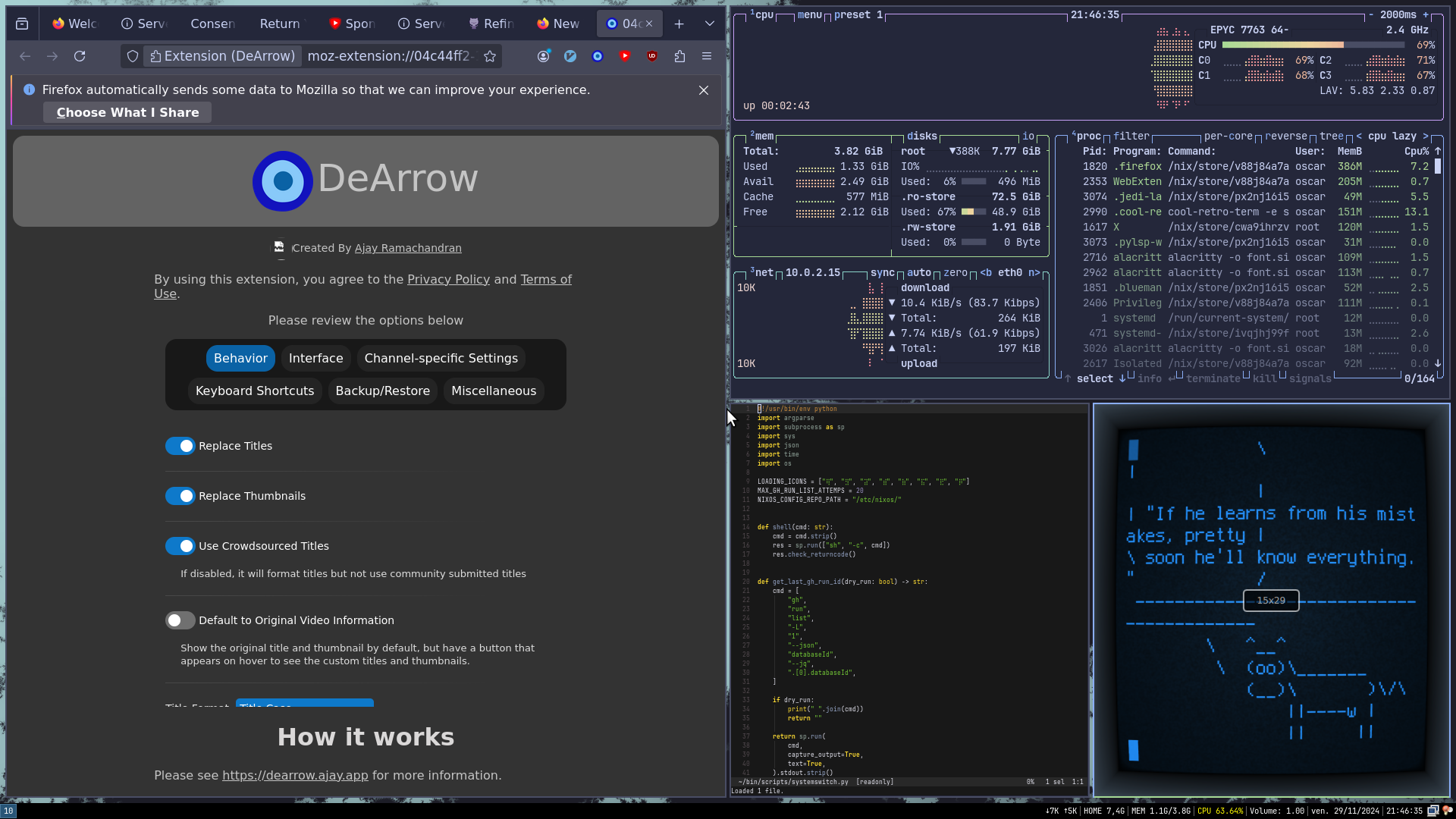
Task: Click zero in btop net panel
Action: tap(955, 272)
